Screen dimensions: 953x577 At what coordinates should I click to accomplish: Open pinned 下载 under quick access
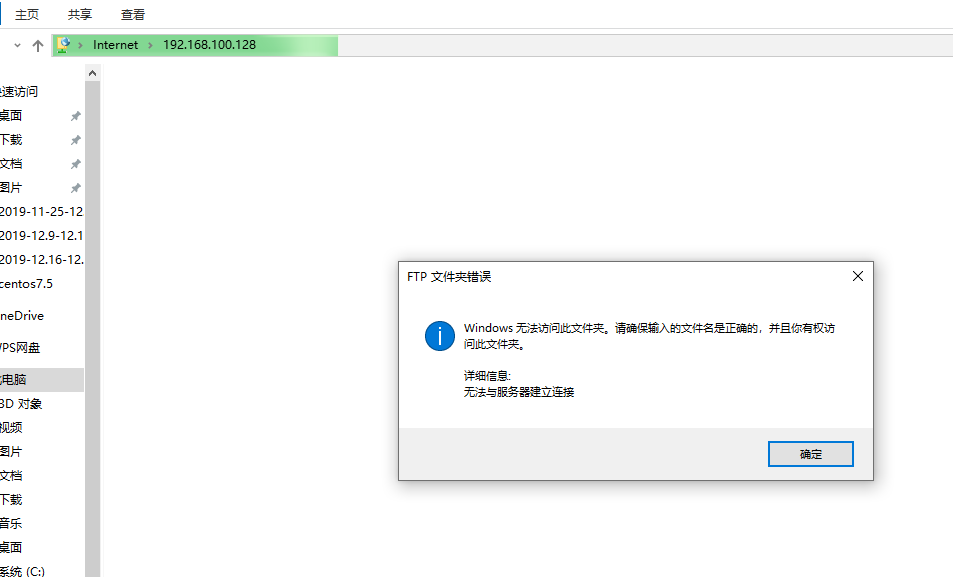coord(11,140)
